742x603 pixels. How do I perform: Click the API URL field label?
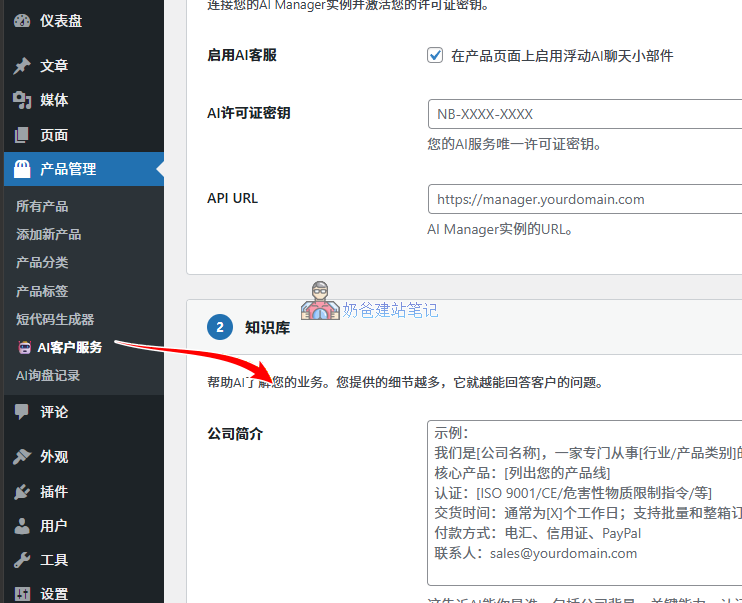232,198
